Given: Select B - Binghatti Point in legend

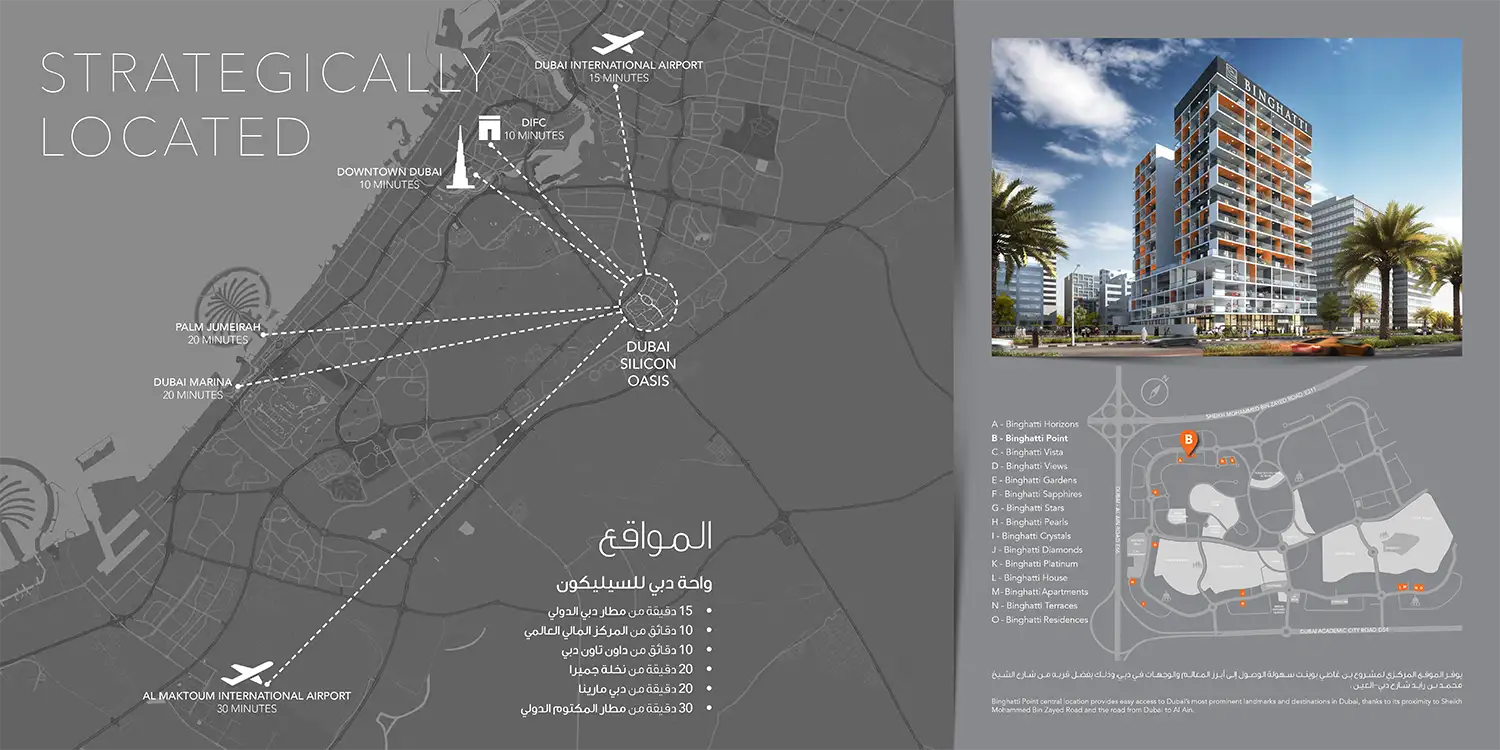Looking at the screenshot, I should pos(1029,438).
